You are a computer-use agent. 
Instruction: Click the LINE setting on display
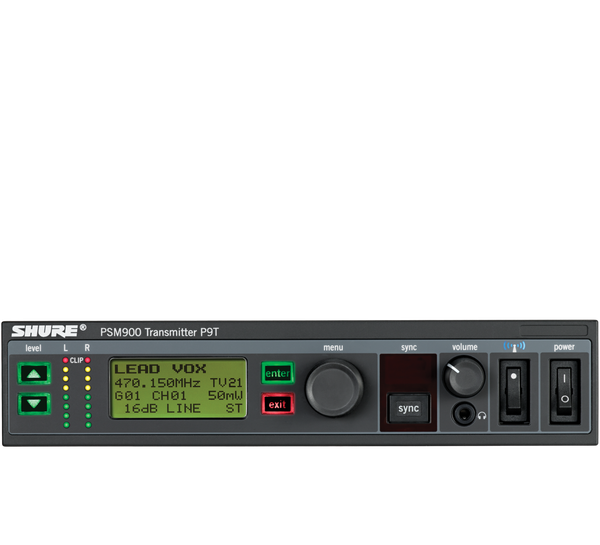[183, 408]
